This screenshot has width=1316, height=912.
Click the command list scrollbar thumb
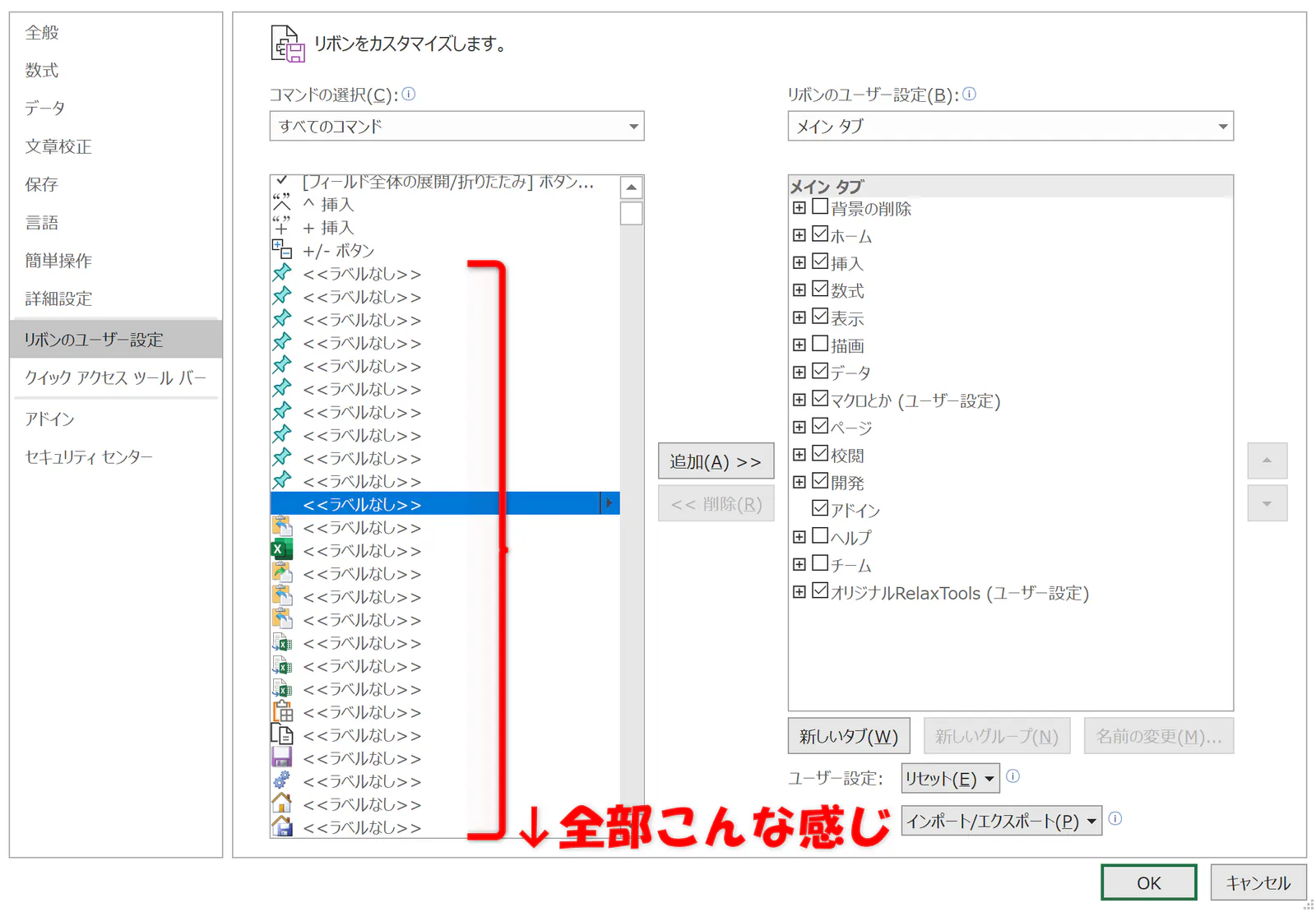[631, 213]
